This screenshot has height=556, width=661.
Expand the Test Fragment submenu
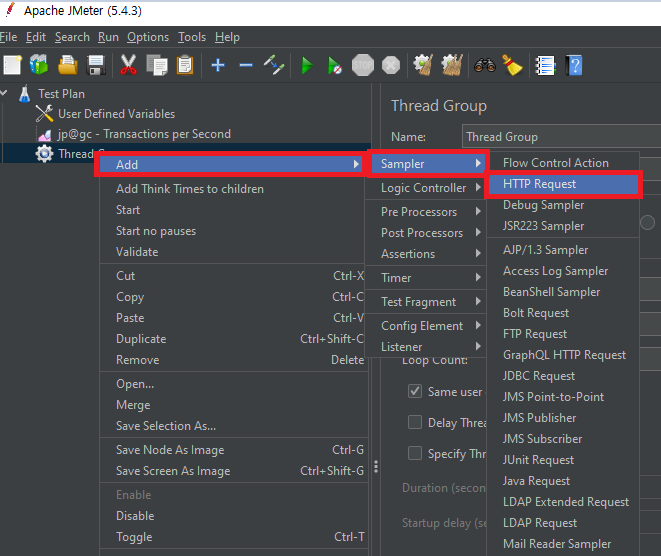pyautogui.click(x=426, y=302)
